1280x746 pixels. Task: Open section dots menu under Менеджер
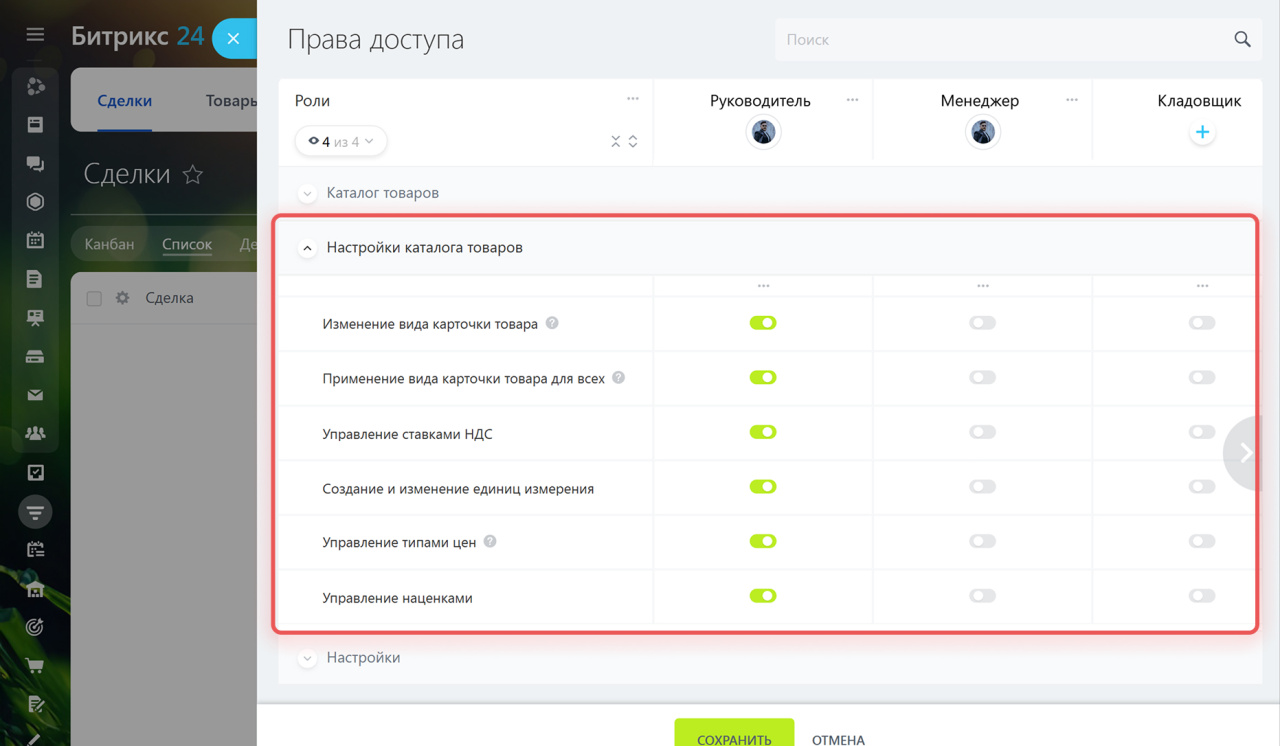click(x=983, y=286)
